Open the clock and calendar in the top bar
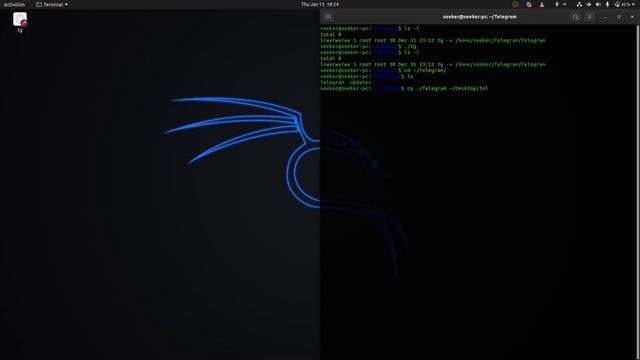The height and width of the screenshot is (360, 640). 320,4
